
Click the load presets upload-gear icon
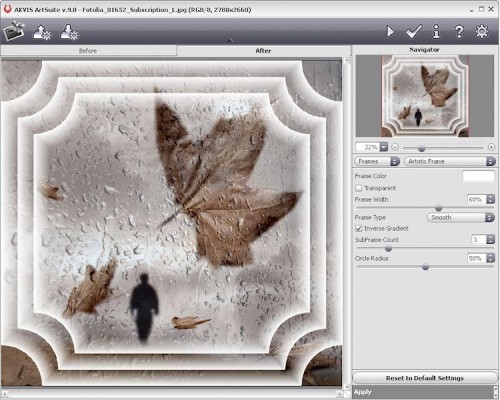click(42, 33)
